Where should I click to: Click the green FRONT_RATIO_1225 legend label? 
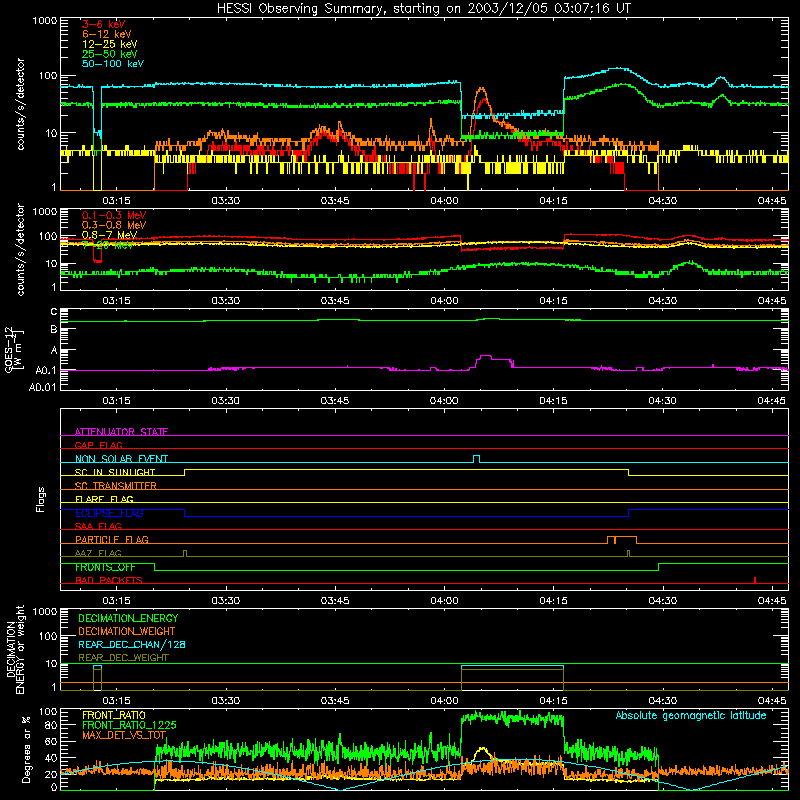click(x=129, y=725)
